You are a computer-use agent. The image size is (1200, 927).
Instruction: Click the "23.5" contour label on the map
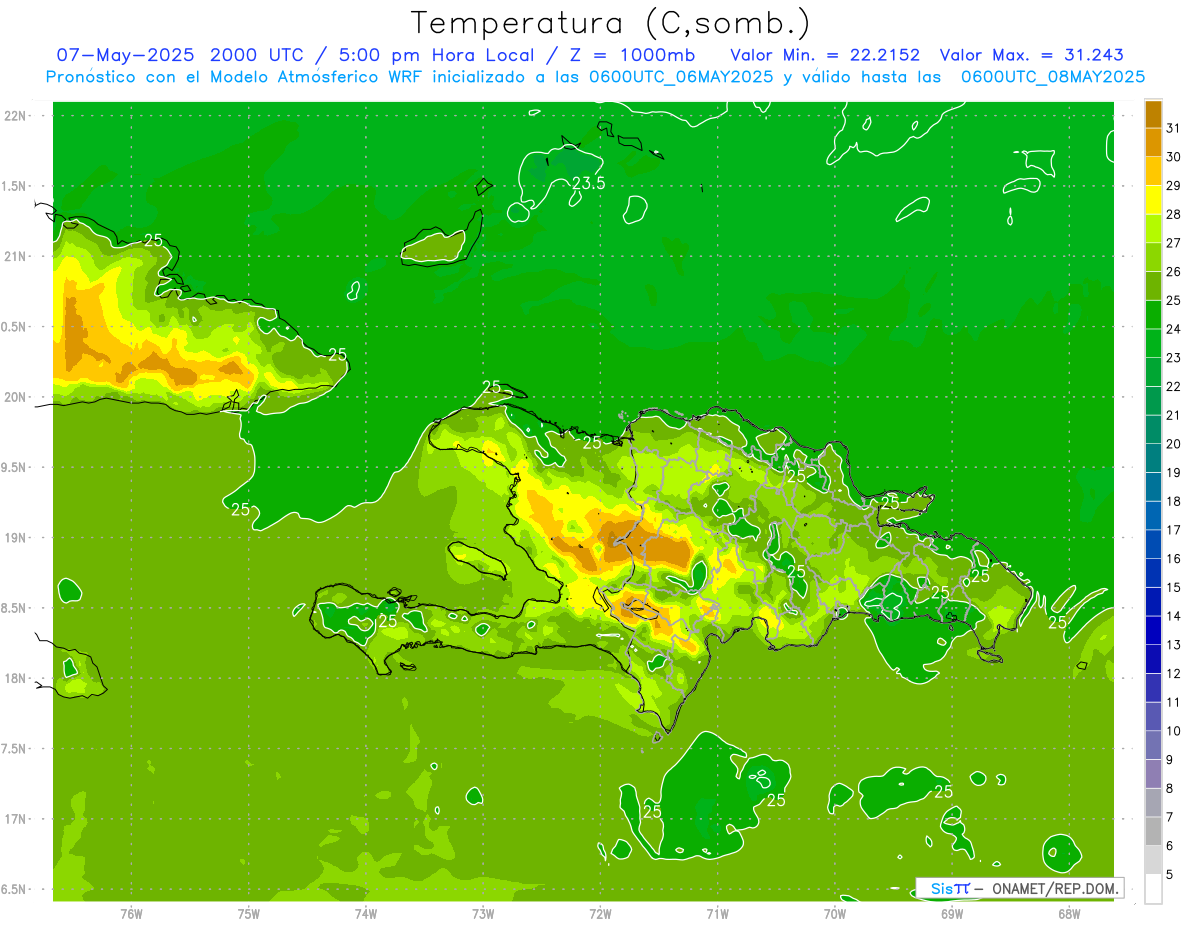(x=588, y=183)
